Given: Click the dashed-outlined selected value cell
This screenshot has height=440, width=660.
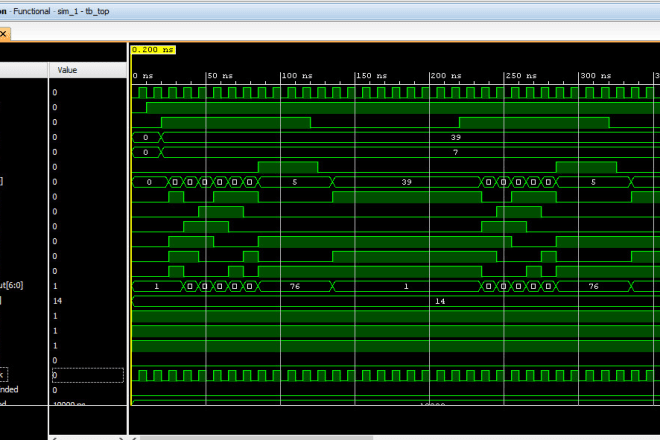Looking at the screenshot, I should click(x=88, y=375).
